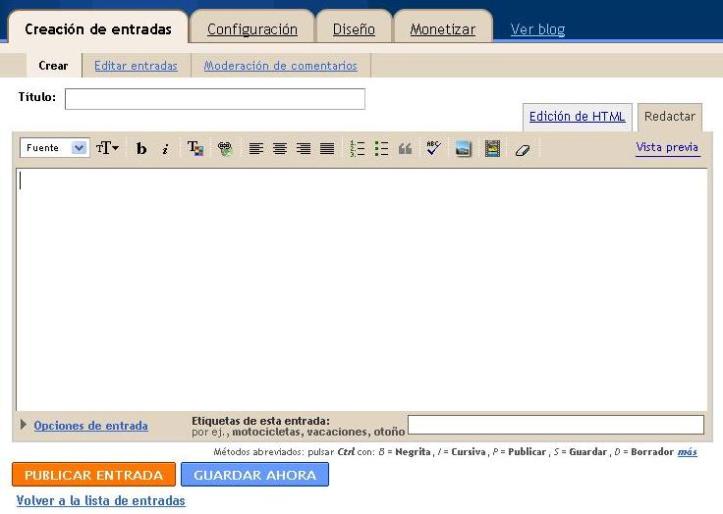Insert a bulleted list
The height and width of the screenshot is (514, 723).
click(x=381, y=148)
